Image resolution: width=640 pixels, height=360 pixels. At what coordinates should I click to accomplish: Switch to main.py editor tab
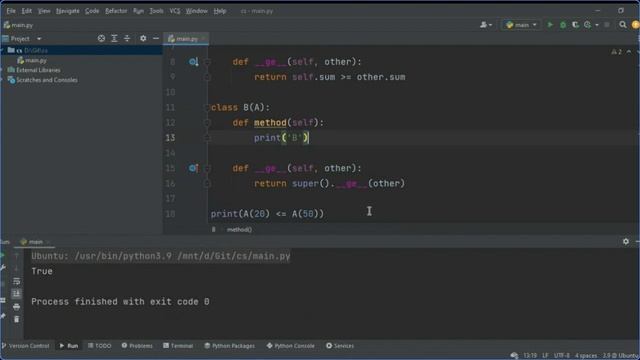tap(186, 39)
